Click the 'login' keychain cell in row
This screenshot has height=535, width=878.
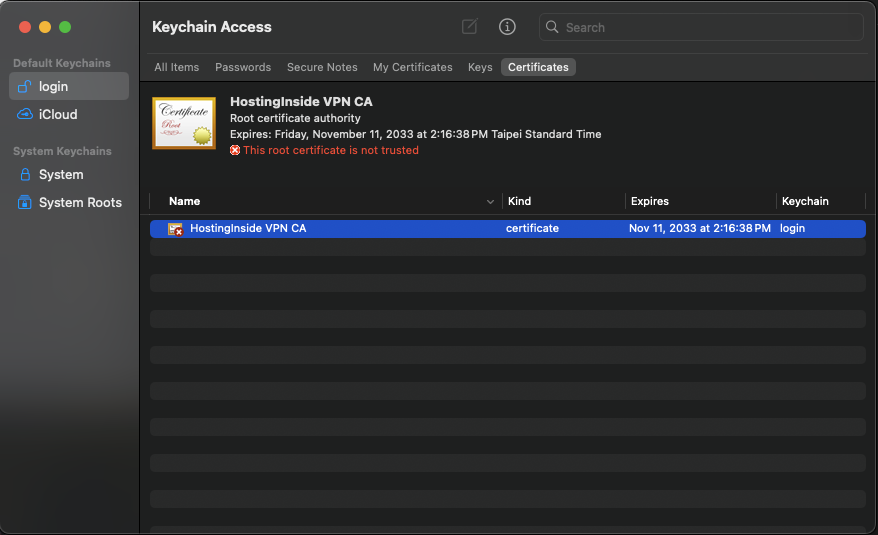(x=792, y=228)
